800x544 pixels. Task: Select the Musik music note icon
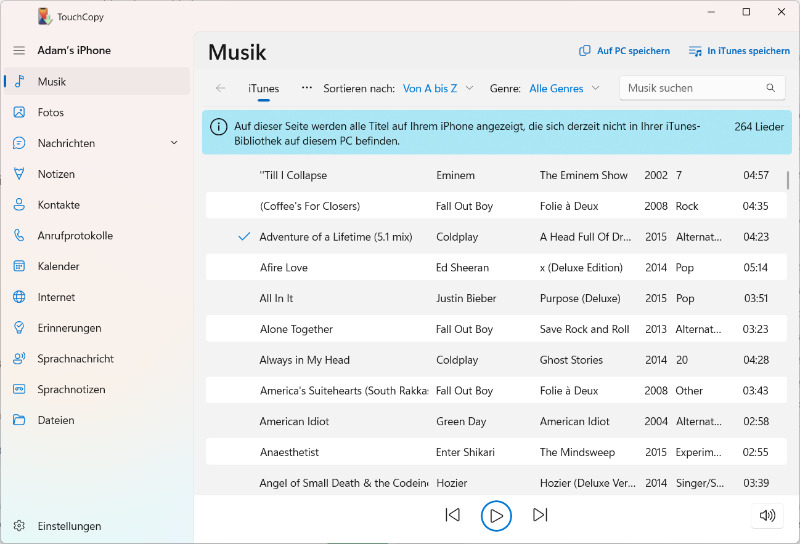click(19, 82)
